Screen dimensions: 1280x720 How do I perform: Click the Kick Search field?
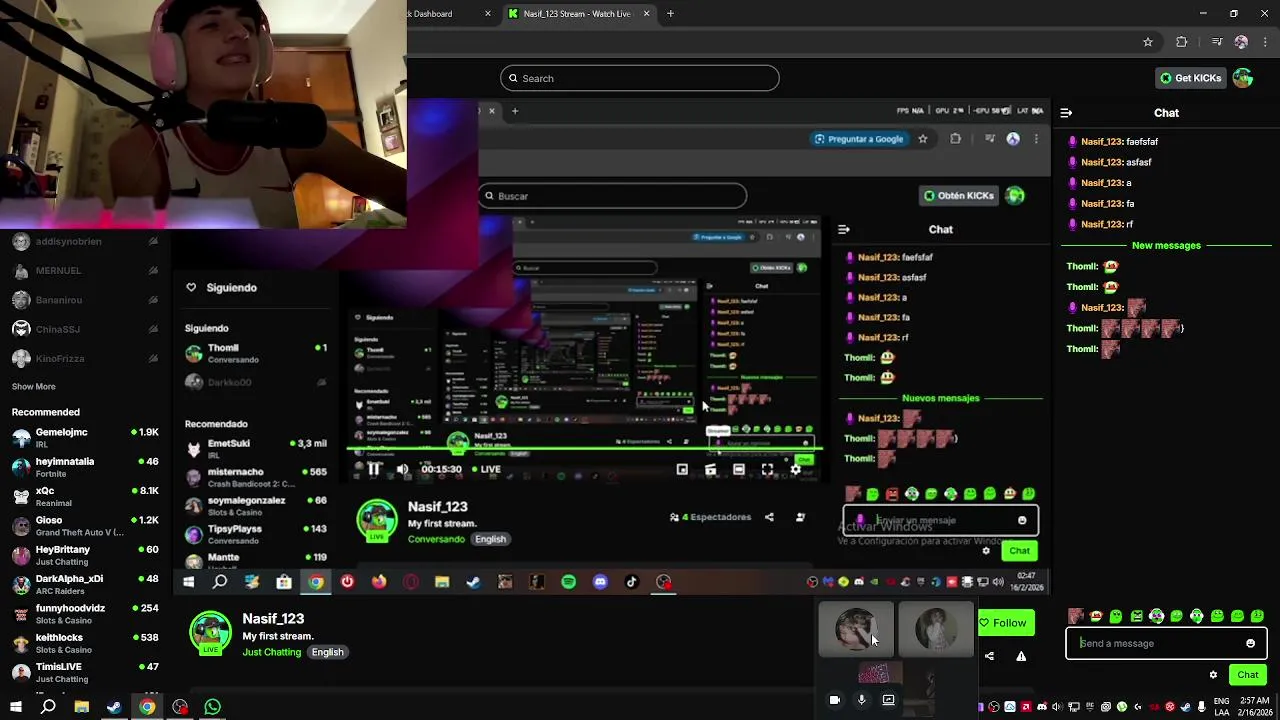click(x=640, y=78)
